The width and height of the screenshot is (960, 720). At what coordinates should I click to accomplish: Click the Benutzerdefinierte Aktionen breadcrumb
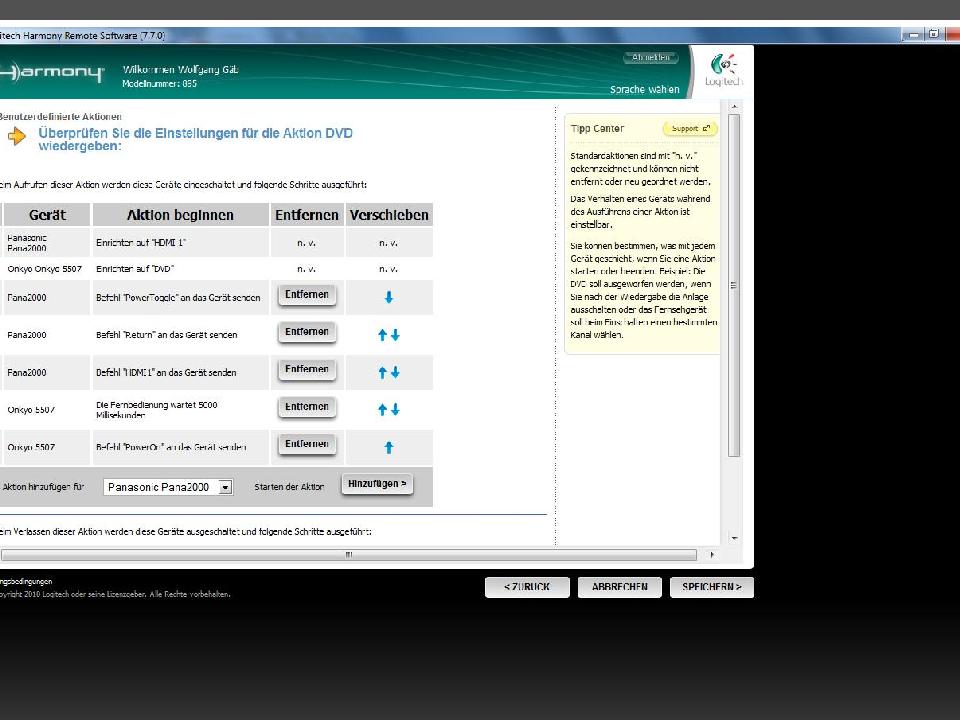click(x=60, y=116)
